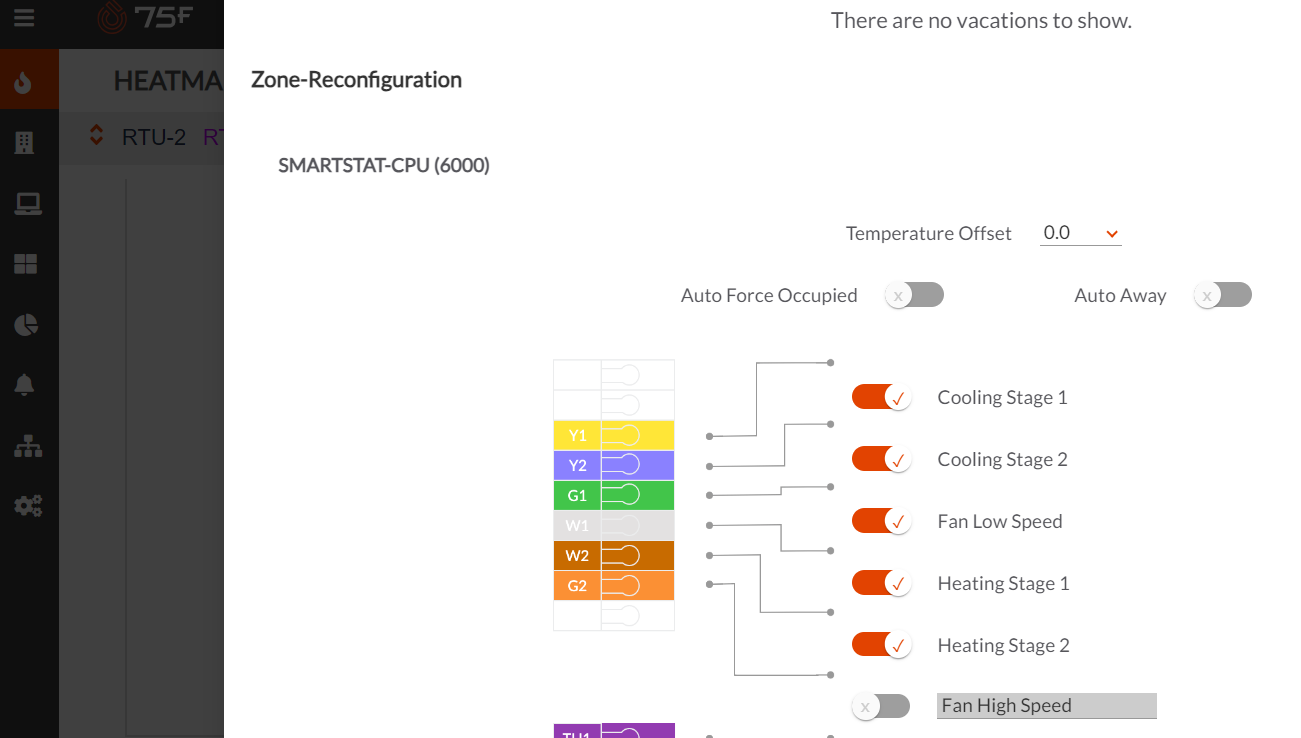Click the network hierarchy icon in sidebar
The image size is (1301, 738).
[27, 445]
